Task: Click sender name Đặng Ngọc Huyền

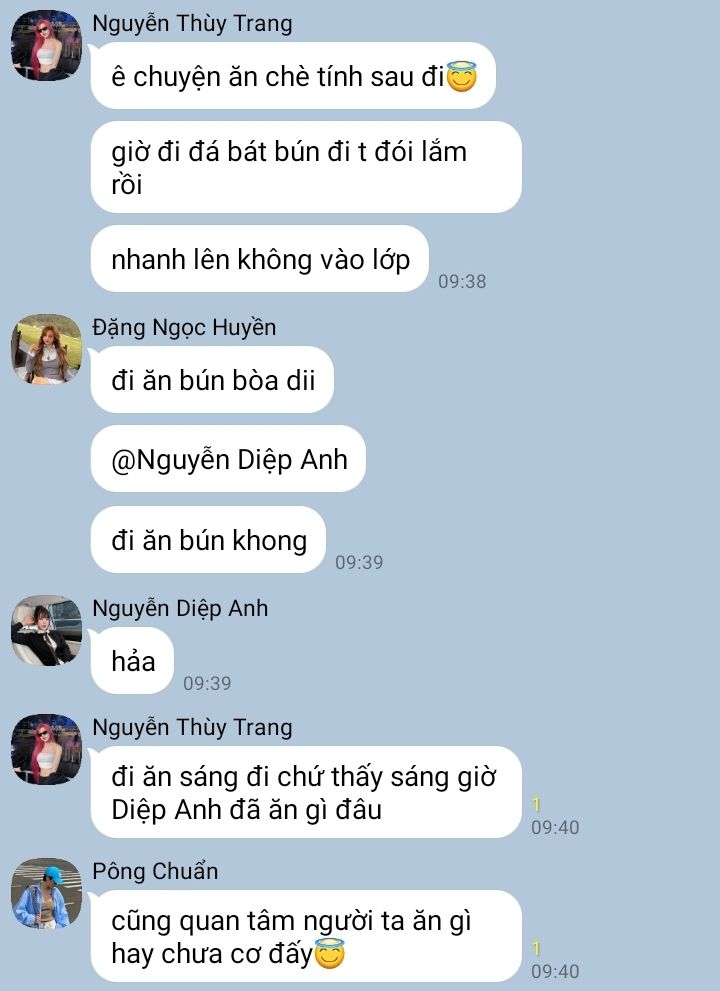Action: [184, 327]
